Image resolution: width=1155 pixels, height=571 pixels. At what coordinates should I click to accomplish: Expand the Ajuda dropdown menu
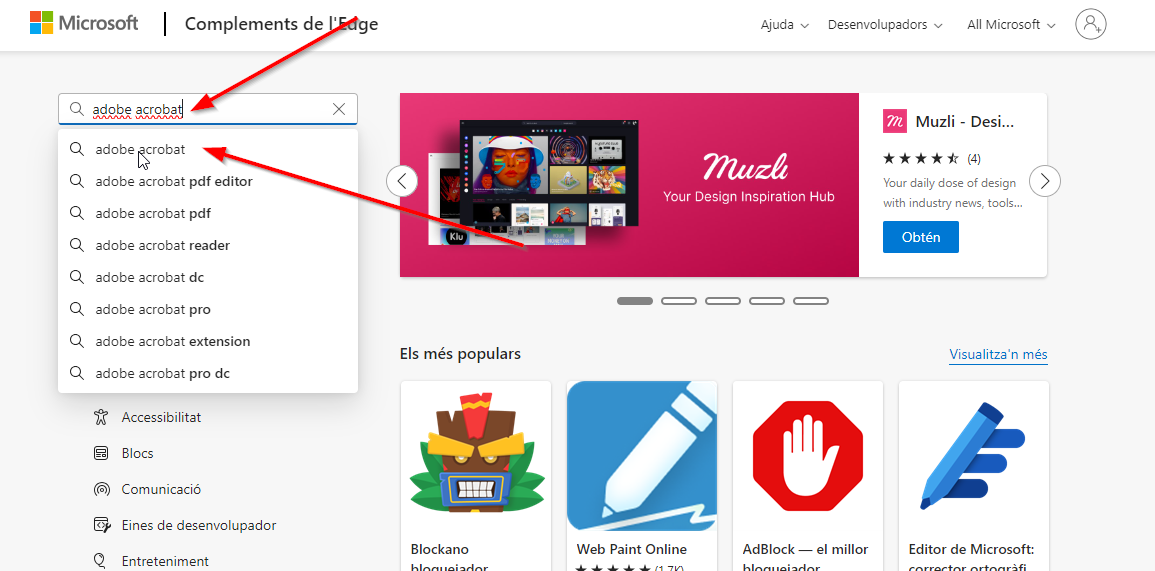784,25
